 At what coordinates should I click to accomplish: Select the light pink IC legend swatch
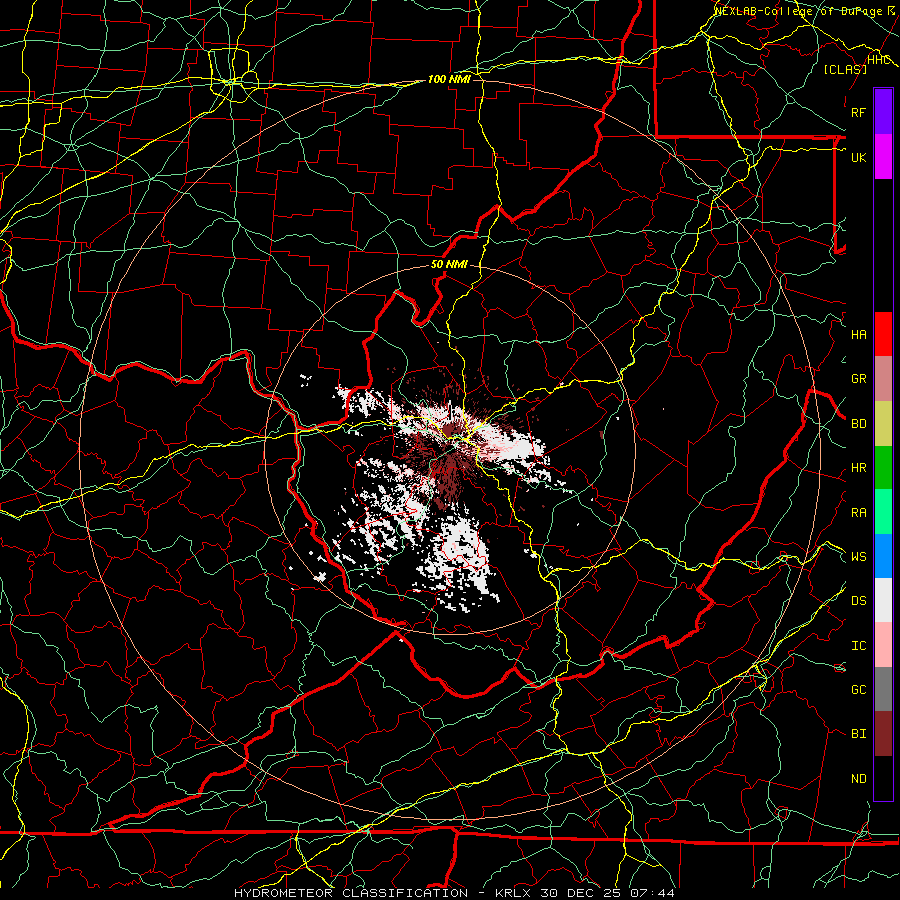click(x=883, y=645)
